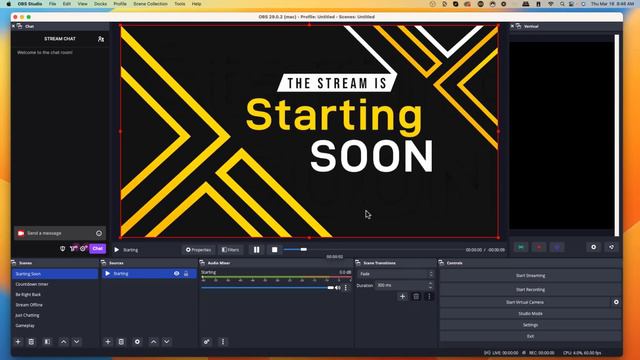
Task: Configure virtual camera gear icon
Action: (616, 302)
